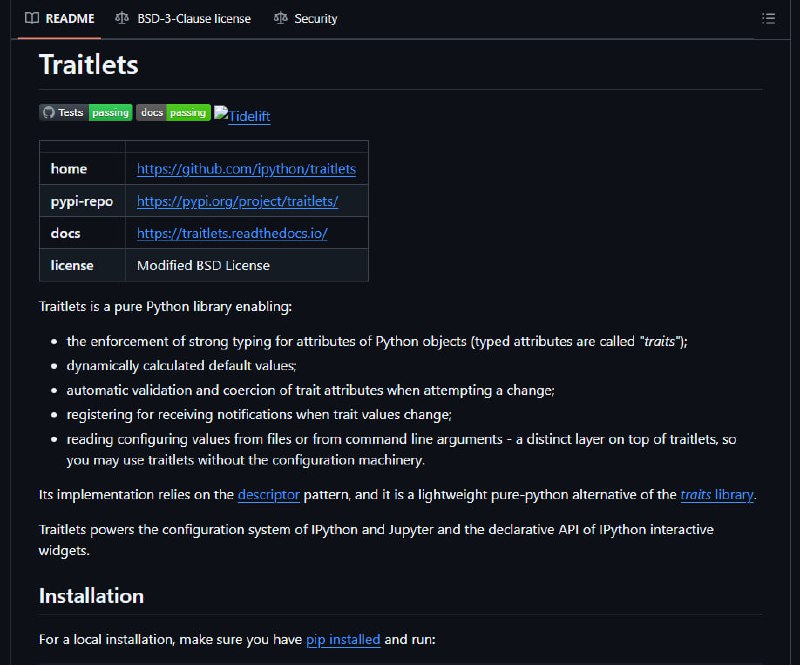This screenshot has height=665, width=800.
Task: Open the Tidelift badge link
Action: [x=242, y=115]
